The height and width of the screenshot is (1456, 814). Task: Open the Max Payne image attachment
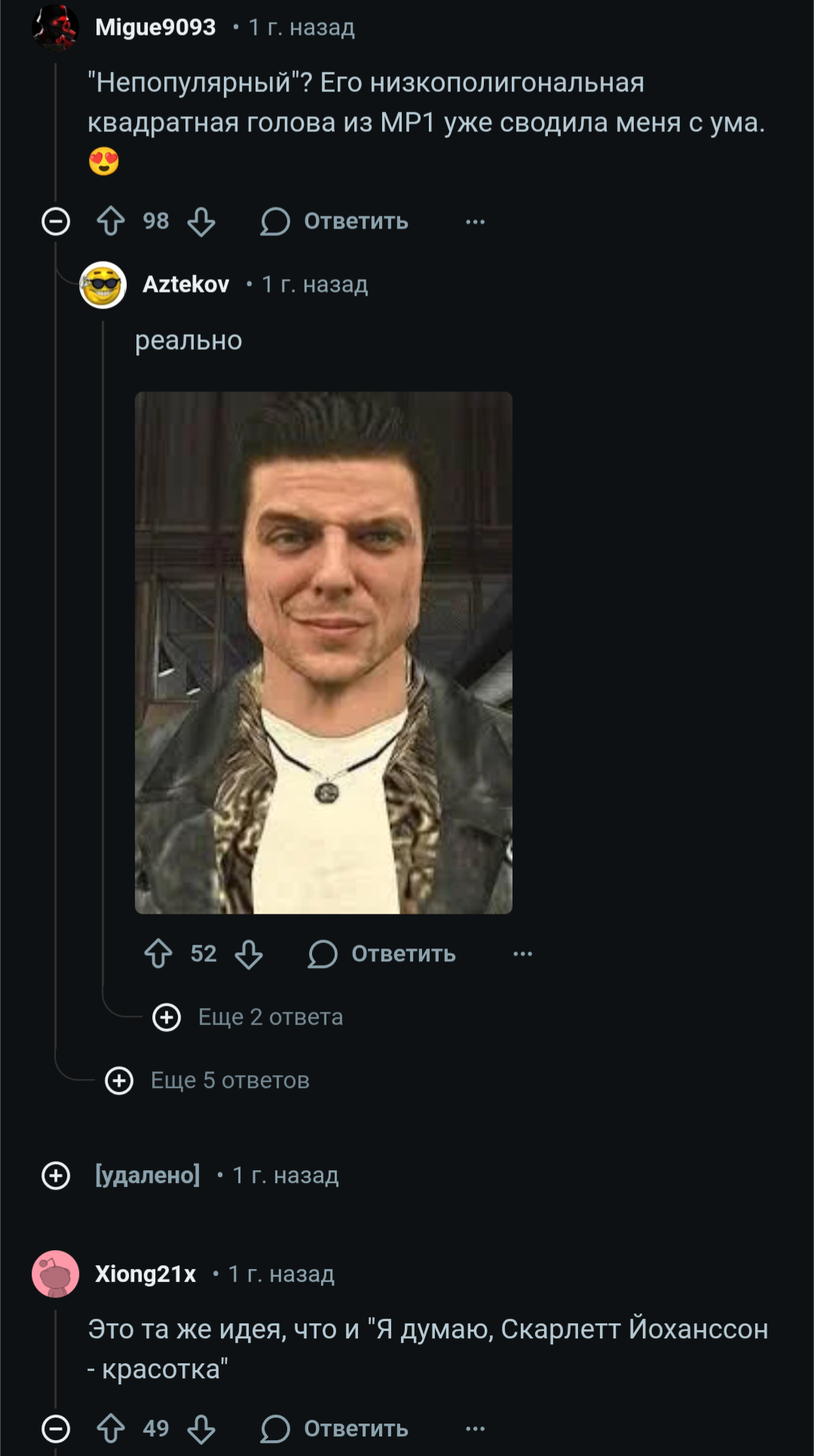pos(323,652)
